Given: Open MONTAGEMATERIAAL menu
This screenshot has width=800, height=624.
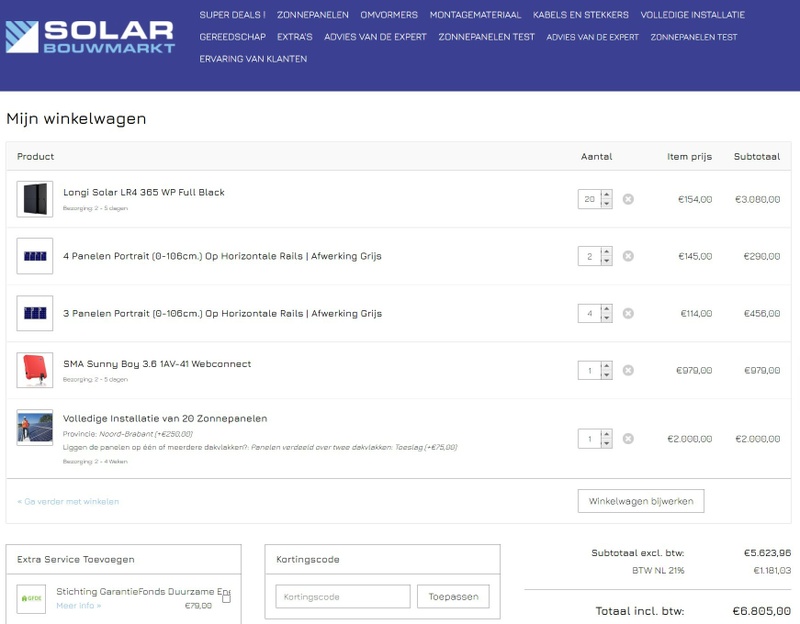Looking at the screenshot, I should point(475,15).
